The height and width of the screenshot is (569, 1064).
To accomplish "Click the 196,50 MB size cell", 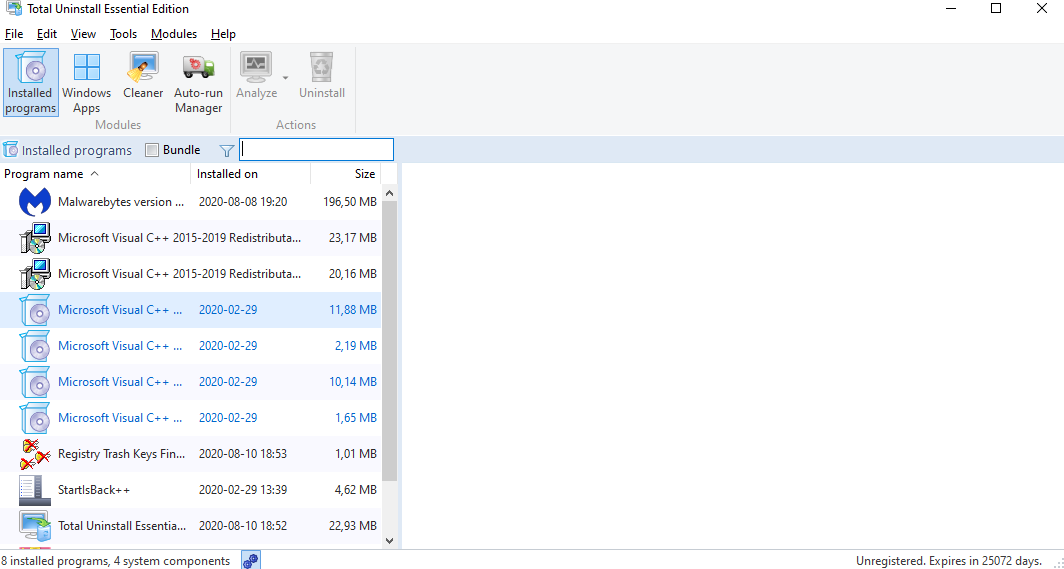I will (349, 202).
